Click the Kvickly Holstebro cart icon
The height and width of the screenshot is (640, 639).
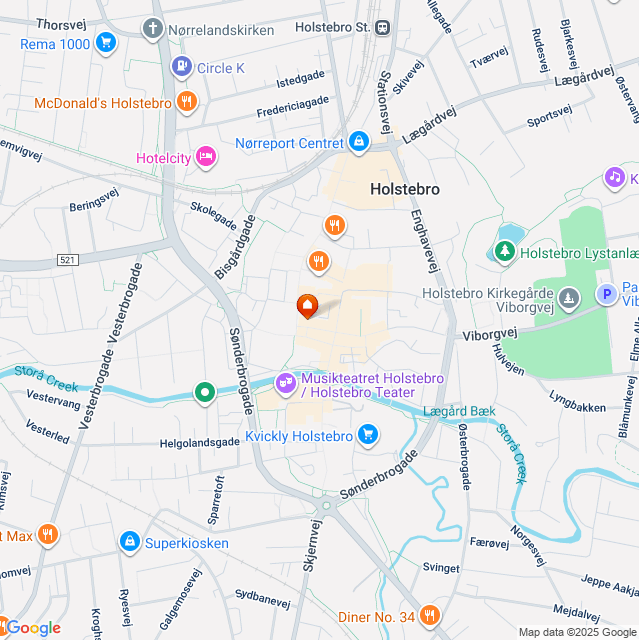tap(368, 434)
